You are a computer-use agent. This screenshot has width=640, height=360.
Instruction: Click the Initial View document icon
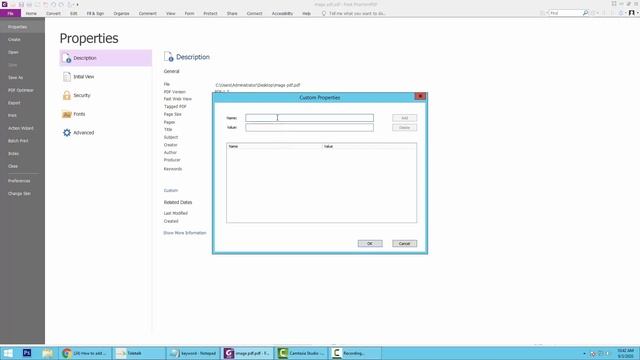67,76
